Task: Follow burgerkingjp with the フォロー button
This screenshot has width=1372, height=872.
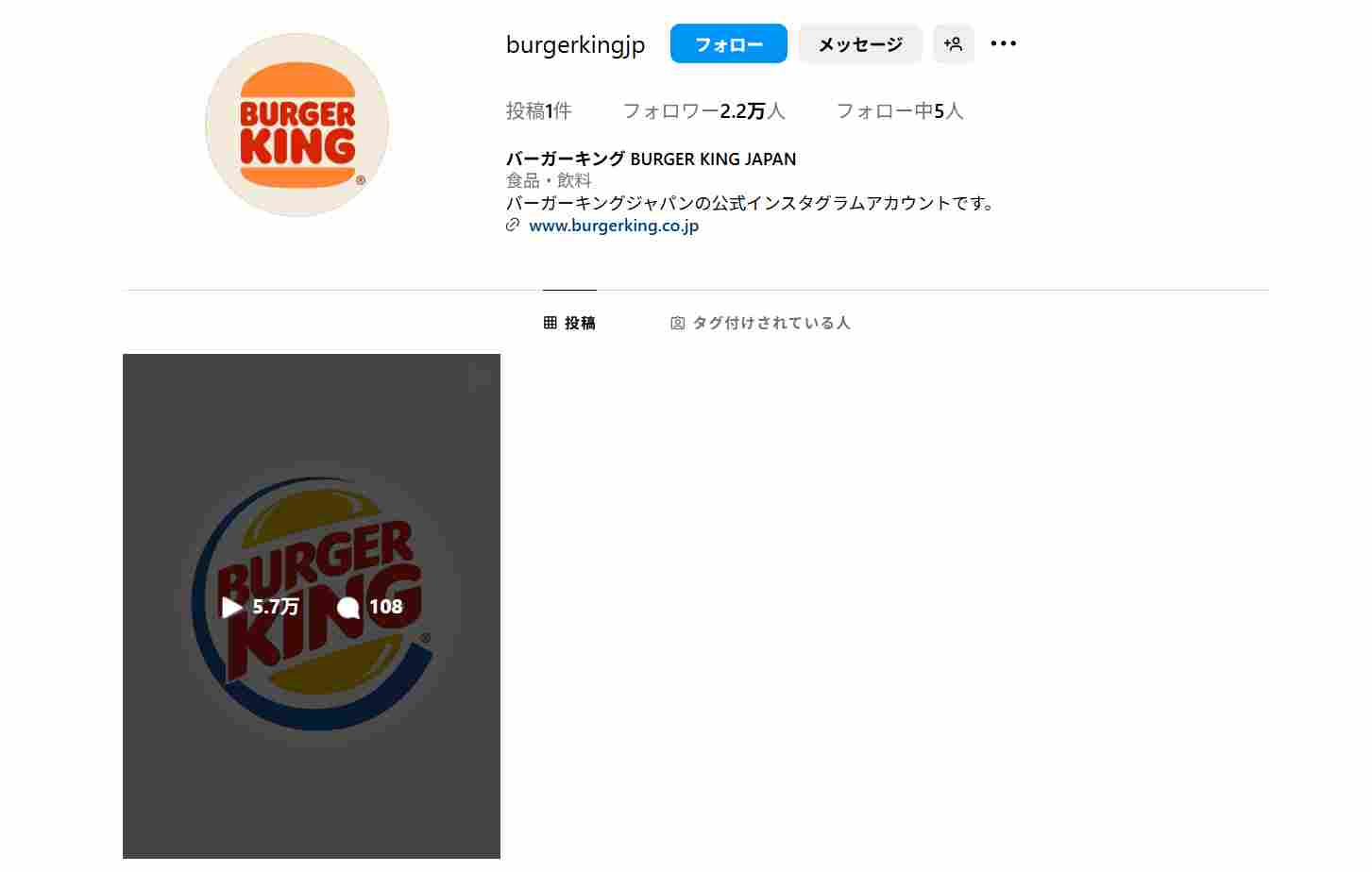Action: [728, 43]
